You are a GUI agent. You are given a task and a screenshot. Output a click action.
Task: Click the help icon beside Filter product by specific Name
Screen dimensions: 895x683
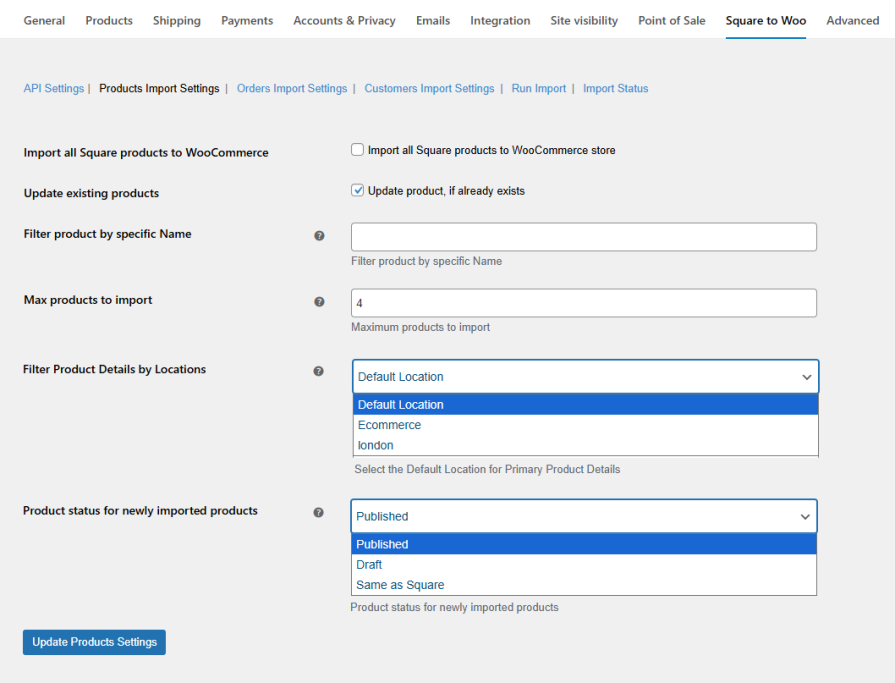point(319,235)
